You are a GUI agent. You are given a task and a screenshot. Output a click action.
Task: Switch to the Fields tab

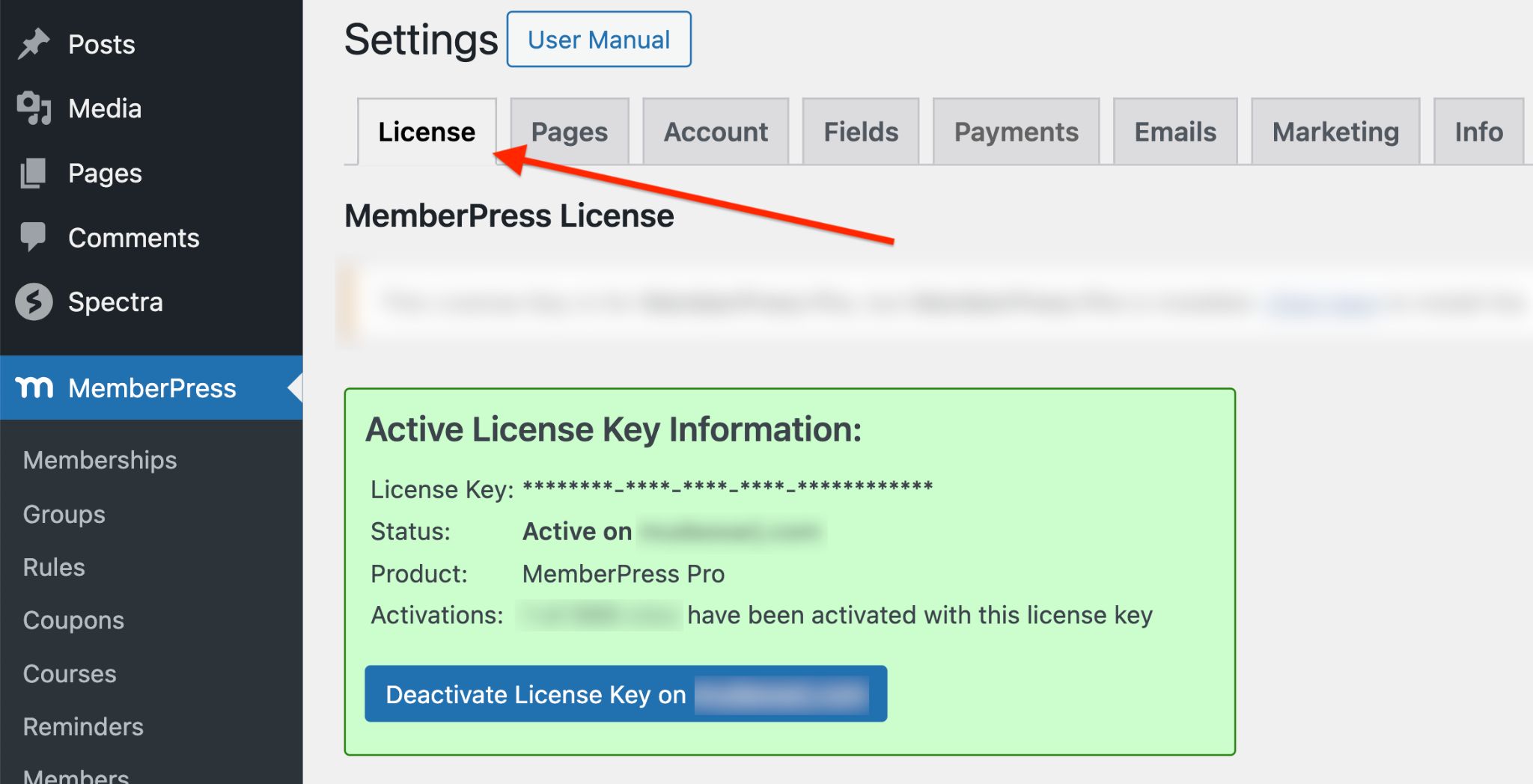[x=861, y=132]
